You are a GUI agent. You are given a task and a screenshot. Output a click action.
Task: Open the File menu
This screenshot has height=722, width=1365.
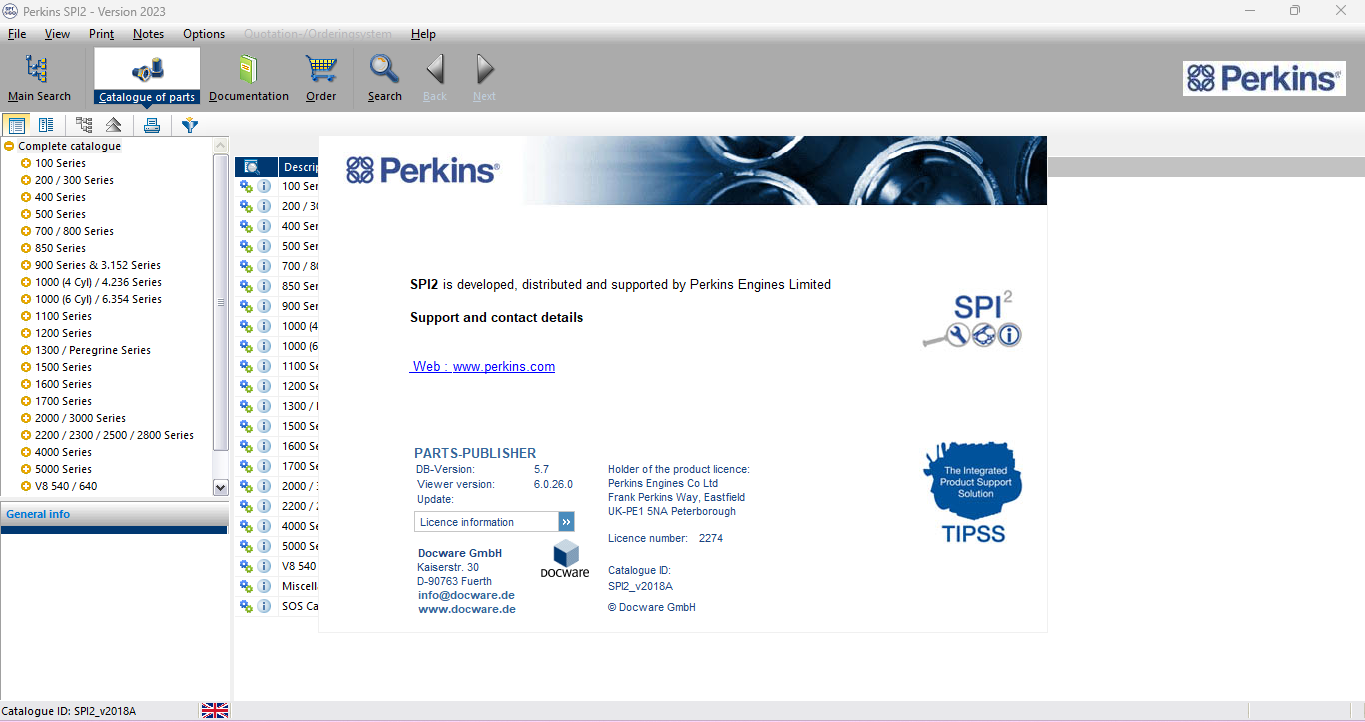[x=17, y=34]
